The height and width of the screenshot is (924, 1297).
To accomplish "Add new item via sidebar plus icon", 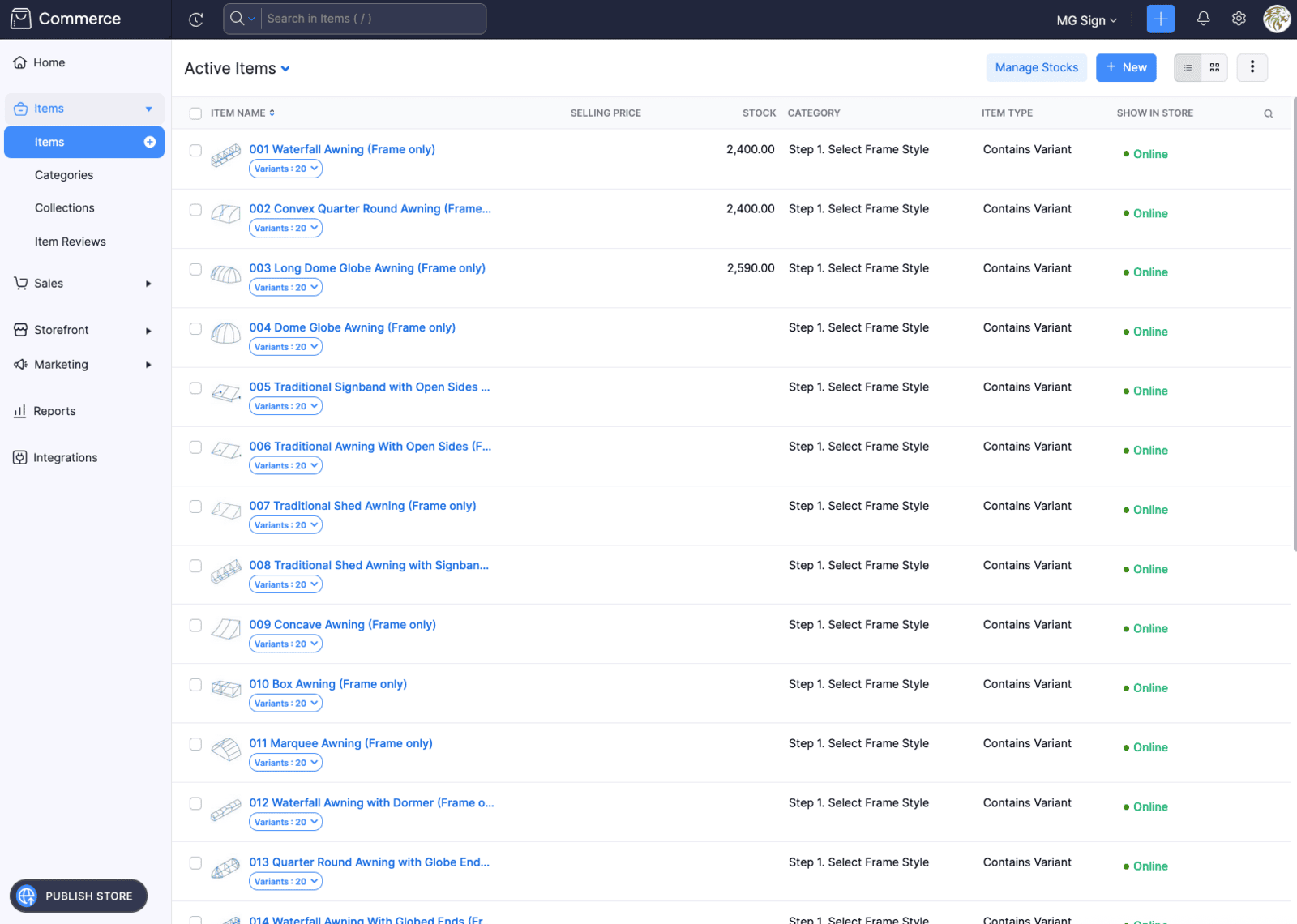I will tap(150, 142).
